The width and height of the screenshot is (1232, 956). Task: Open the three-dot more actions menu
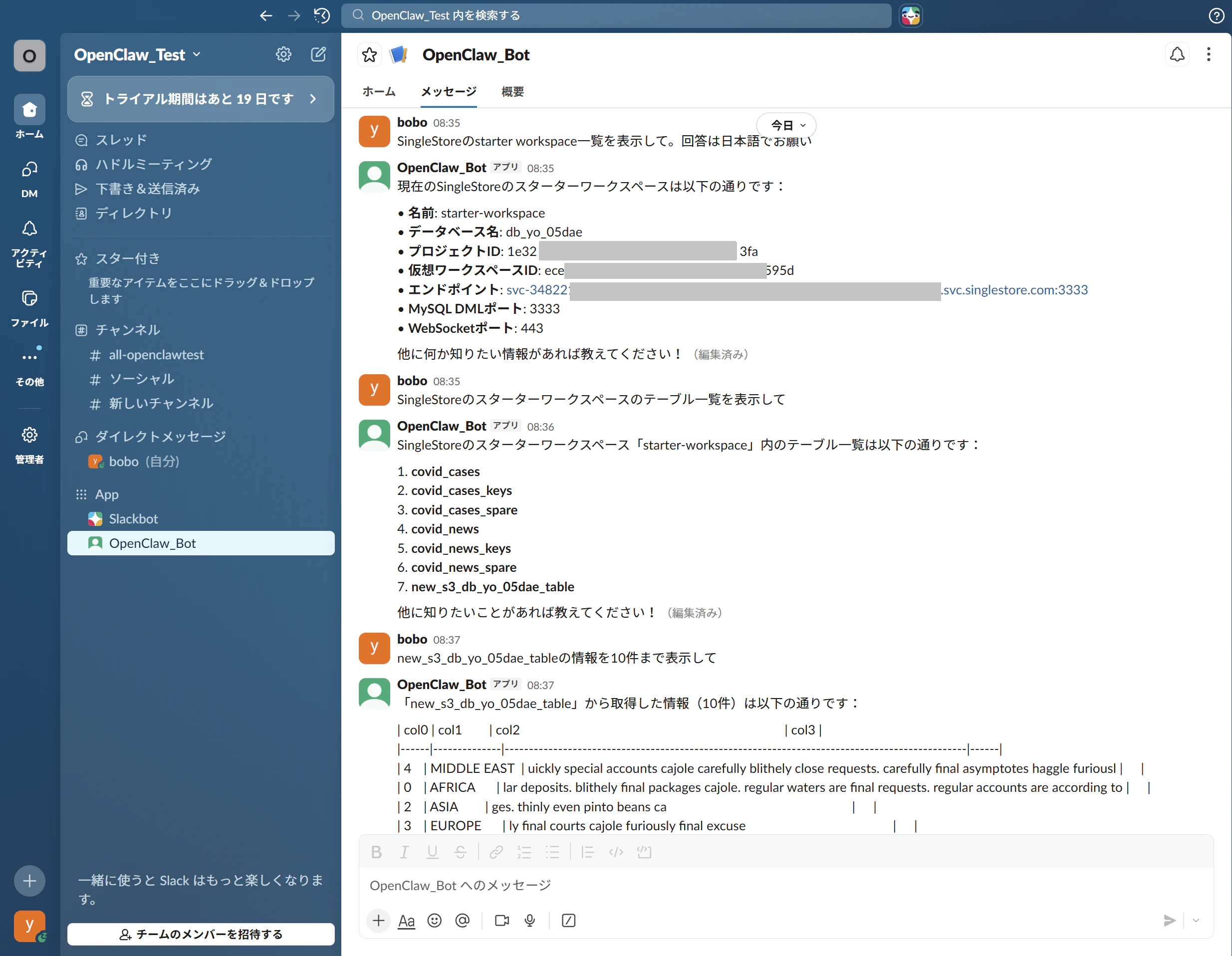tap(1209, 55)
